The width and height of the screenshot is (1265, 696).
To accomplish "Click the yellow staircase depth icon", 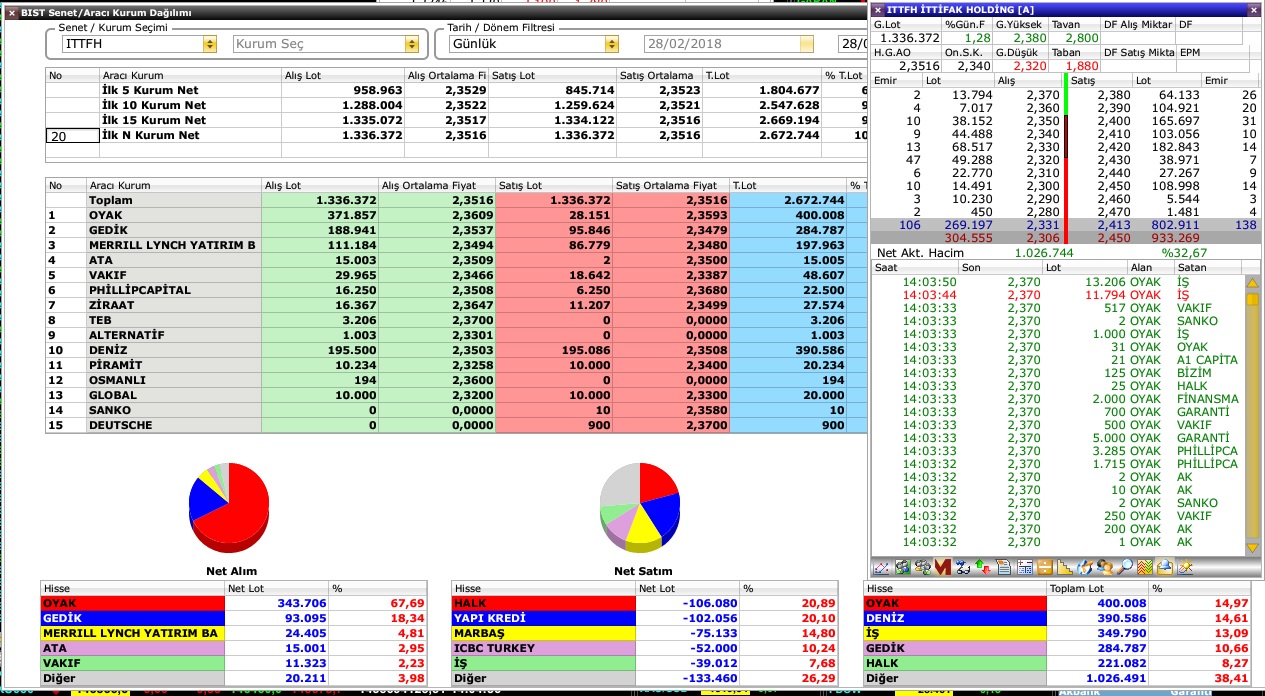I will [1065, 567].
